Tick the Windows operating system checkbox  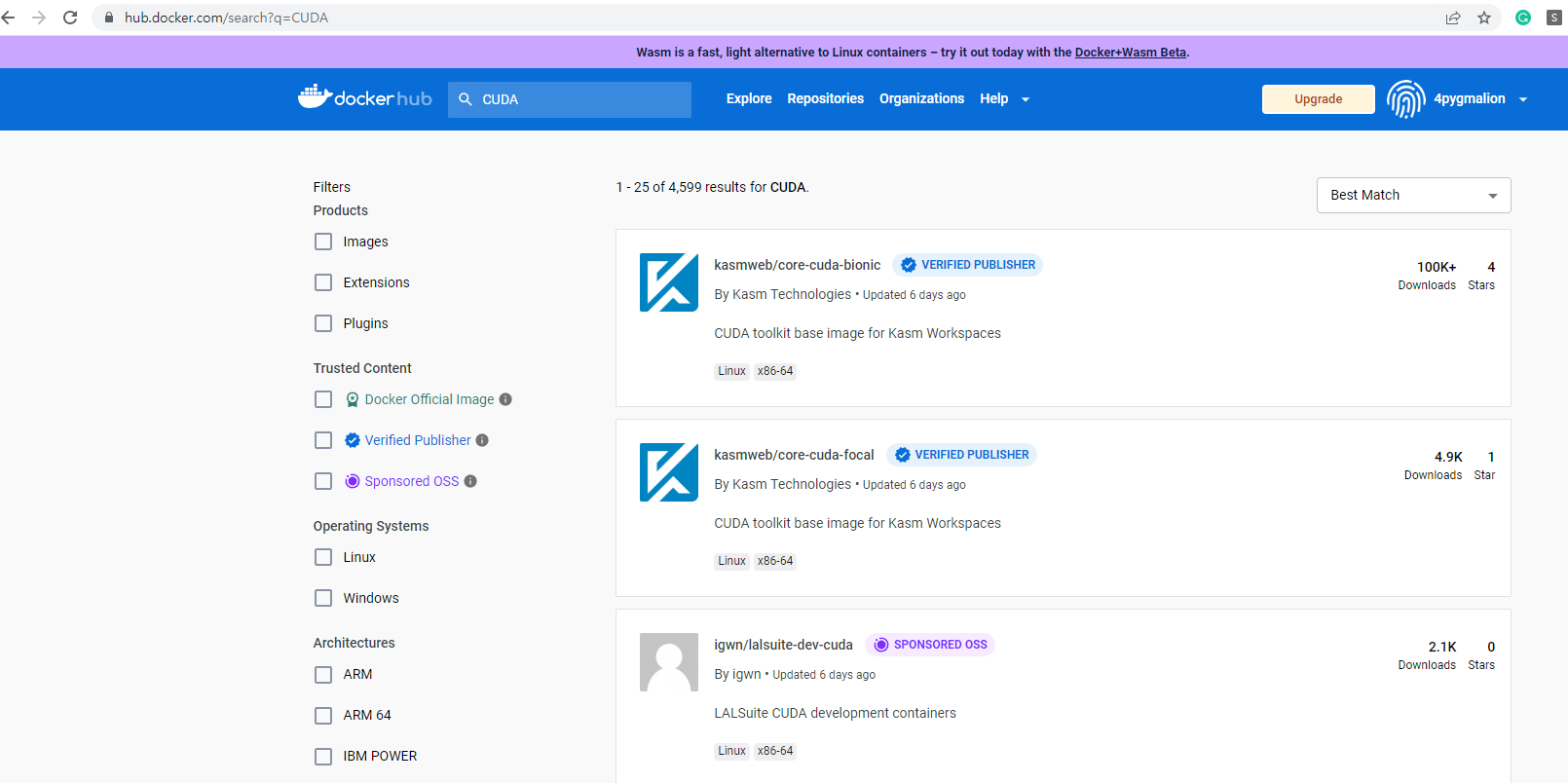click(323, 598)
